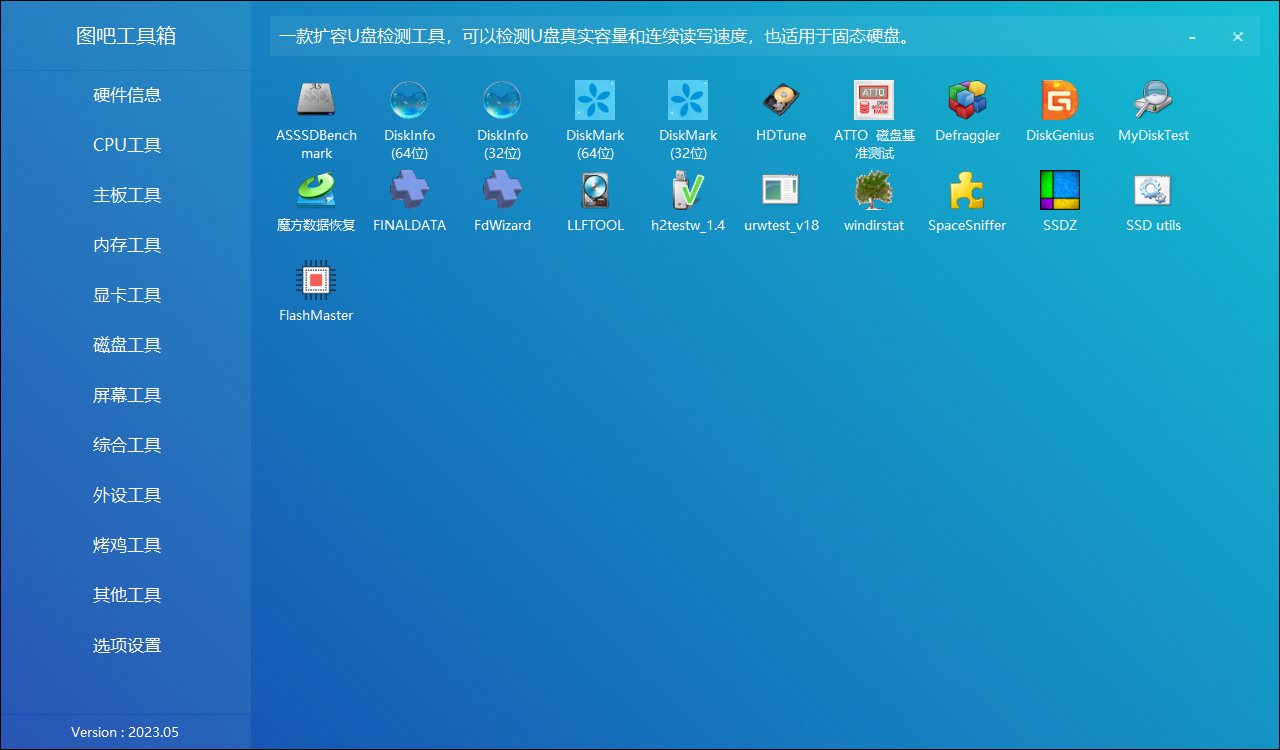Launch SpaceSniffer puzzle icon

pyautogui.click(x=967, y=190)
